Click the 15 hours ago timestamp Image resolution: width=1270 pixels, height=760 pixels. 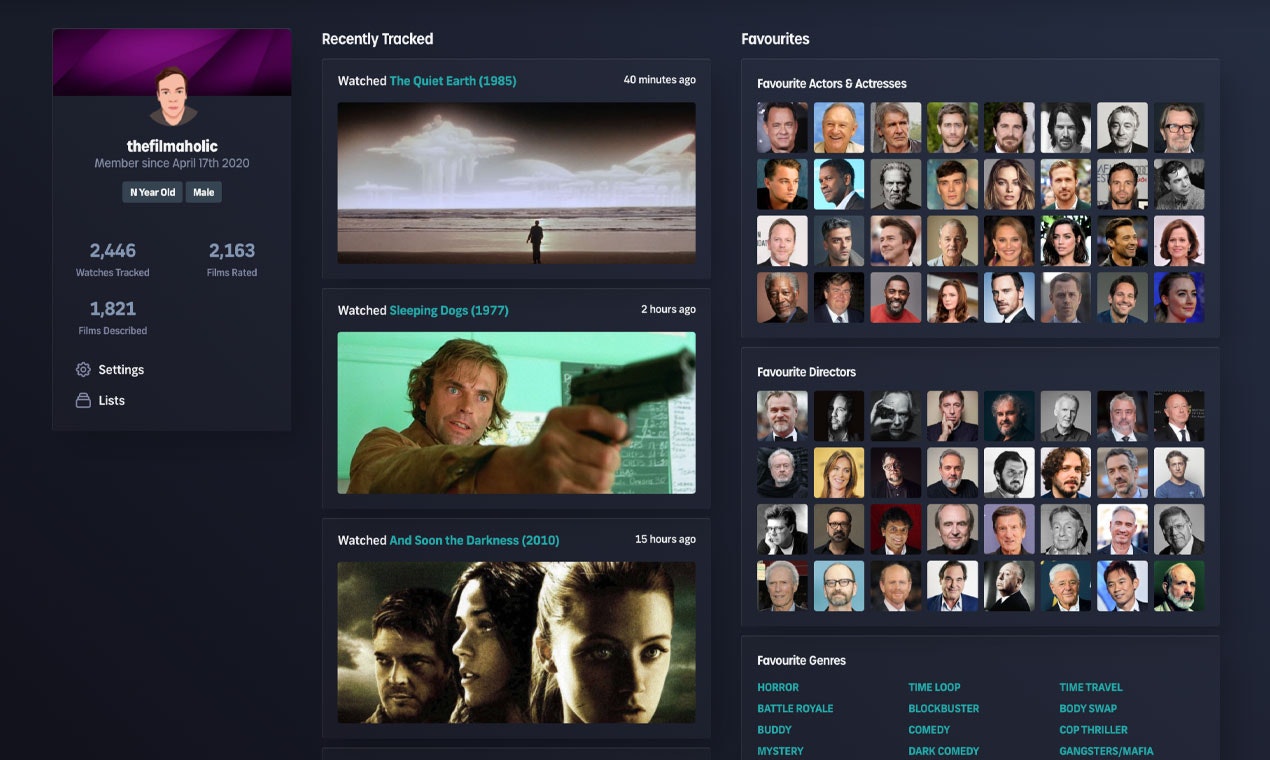coord(665,539)
